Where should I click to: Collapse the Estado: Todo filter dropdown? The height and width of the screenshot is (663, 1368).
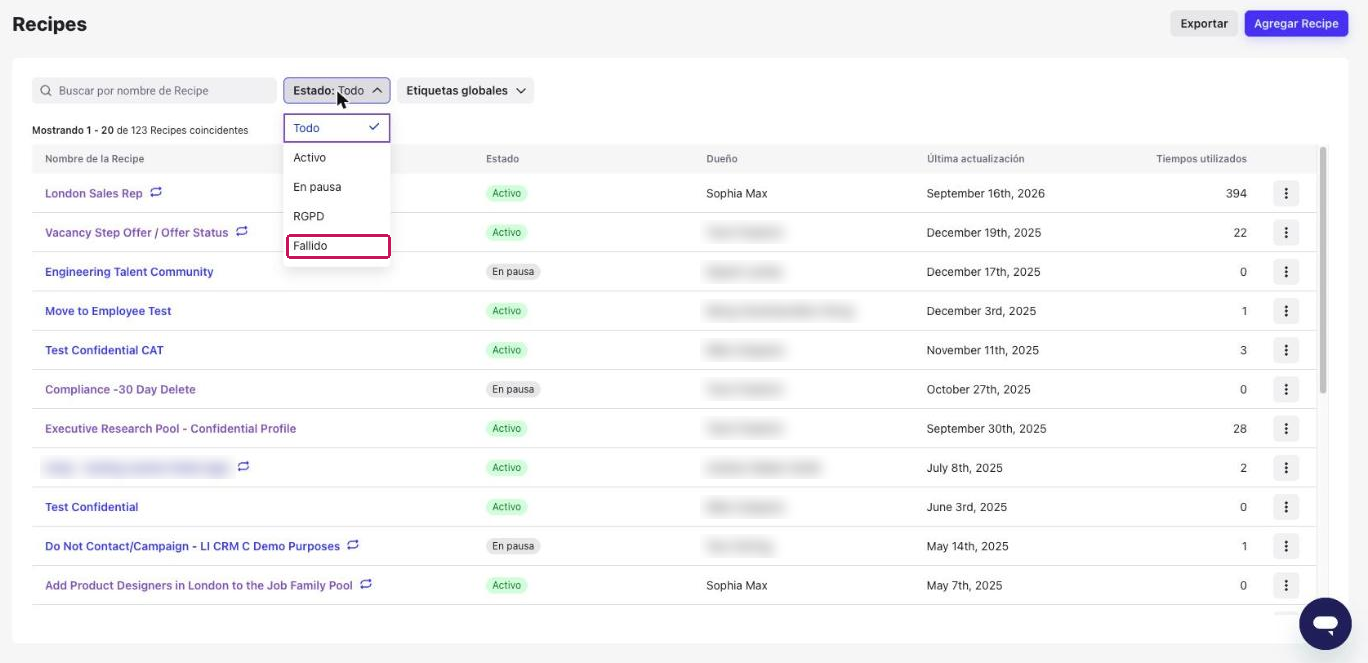pyautogui.click(x=336, y=91)
